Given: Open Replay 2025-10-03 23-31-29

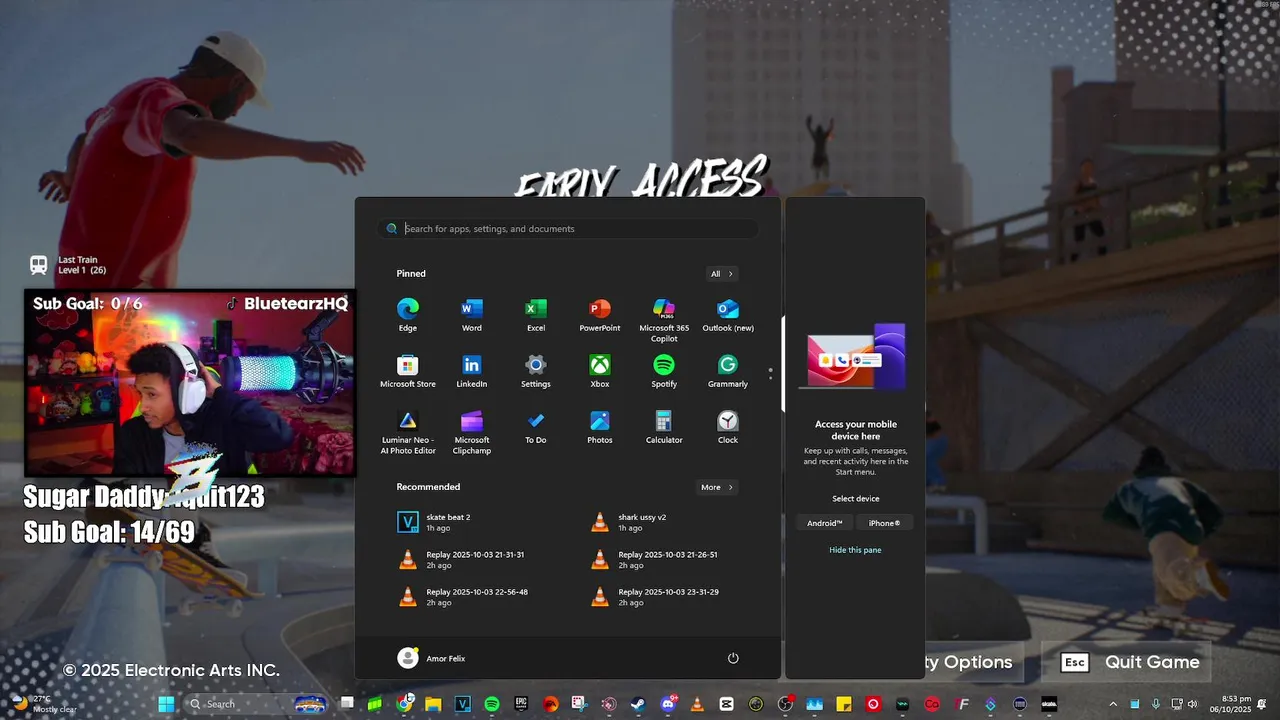Looking at the screenshot, I should click(x=653, y=596).
